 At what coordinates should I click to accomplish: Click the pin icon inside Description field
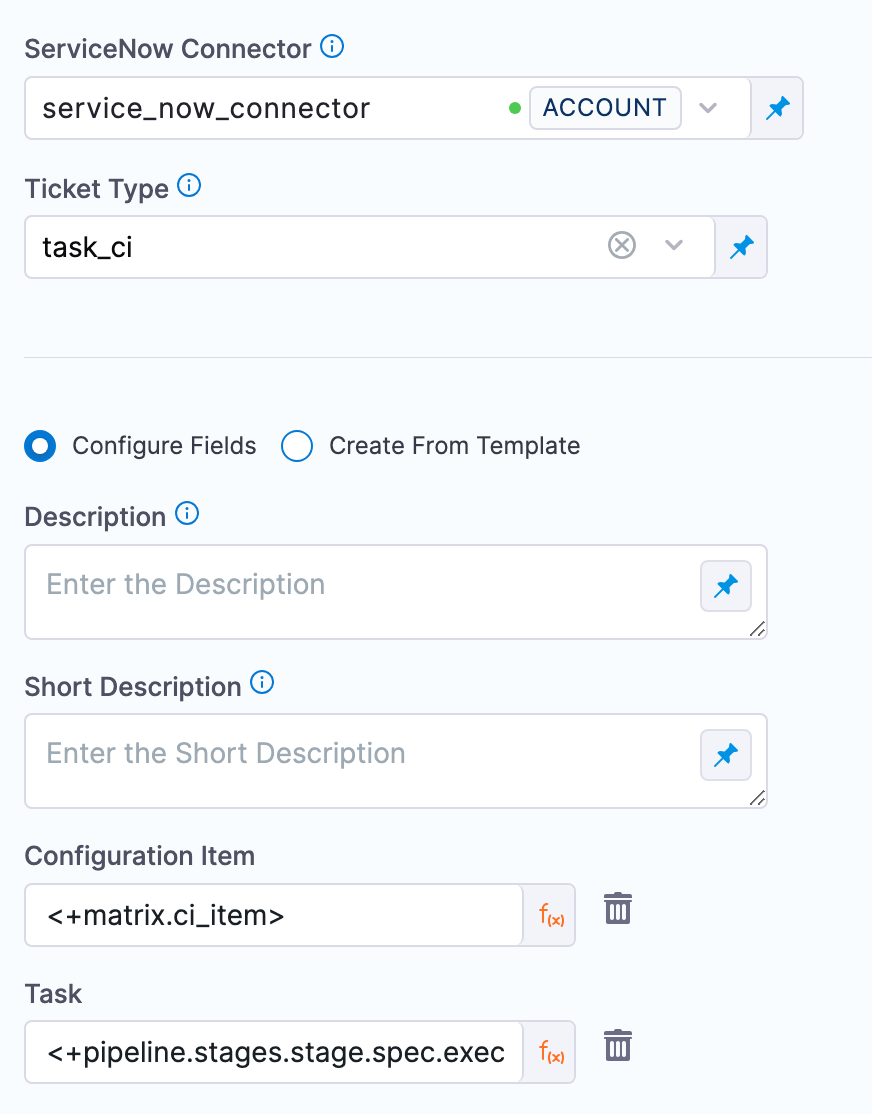(x=726, y=585)
